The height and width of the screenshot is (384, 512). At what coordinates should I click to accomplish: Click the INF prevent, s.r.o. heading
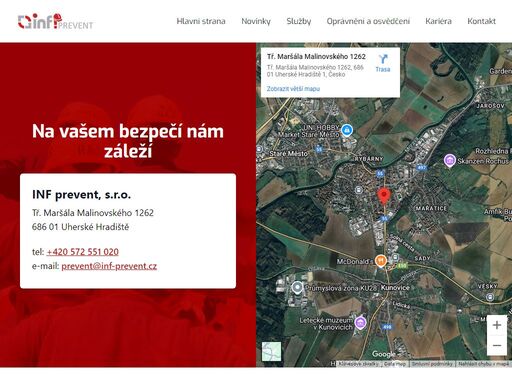[x=81, y=194]
